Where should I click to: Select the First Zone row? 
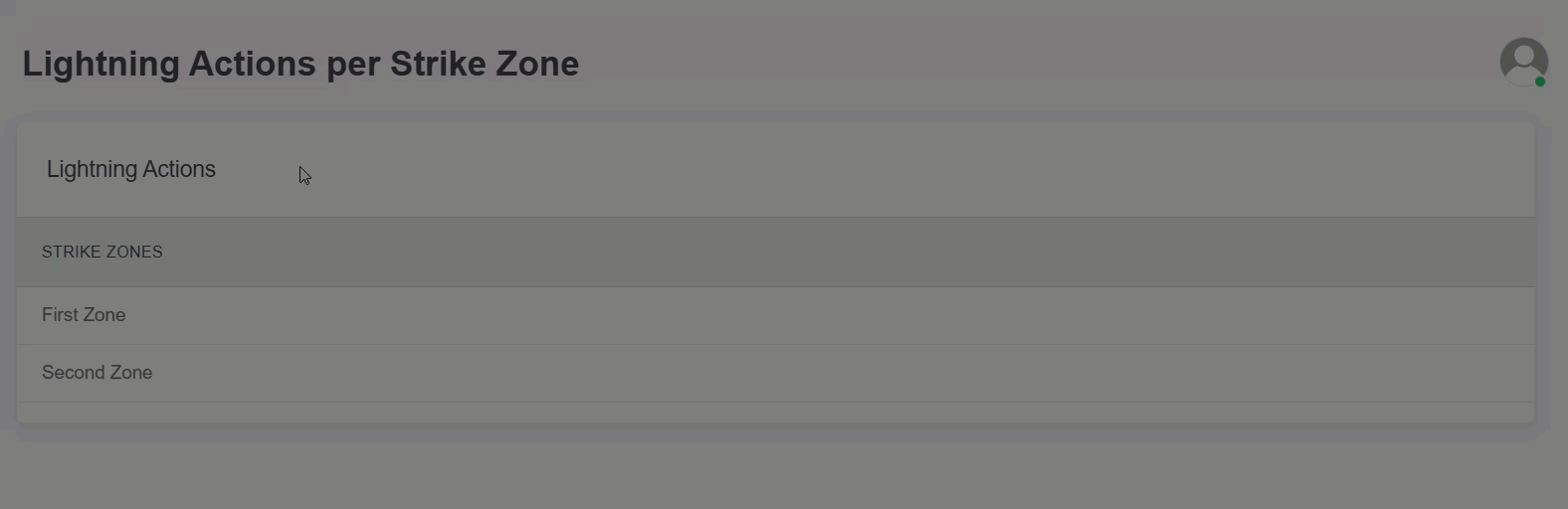tap(775, 315)
